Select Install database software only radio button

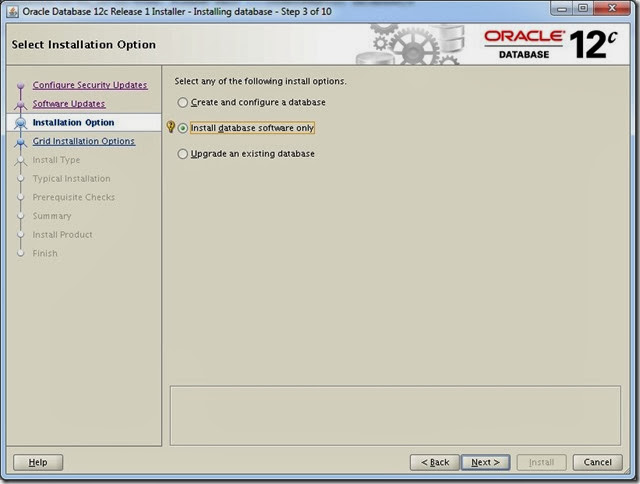coord(183,128)
